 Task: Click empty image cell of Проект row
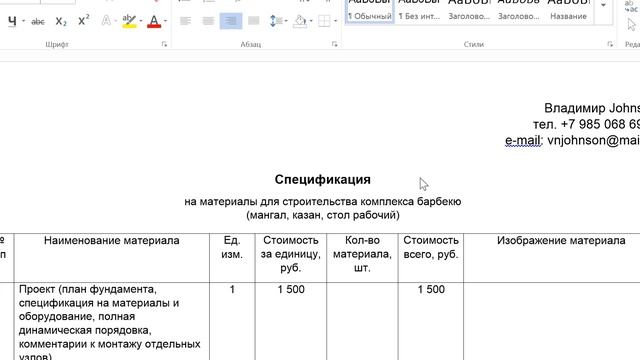click(552, 321)
